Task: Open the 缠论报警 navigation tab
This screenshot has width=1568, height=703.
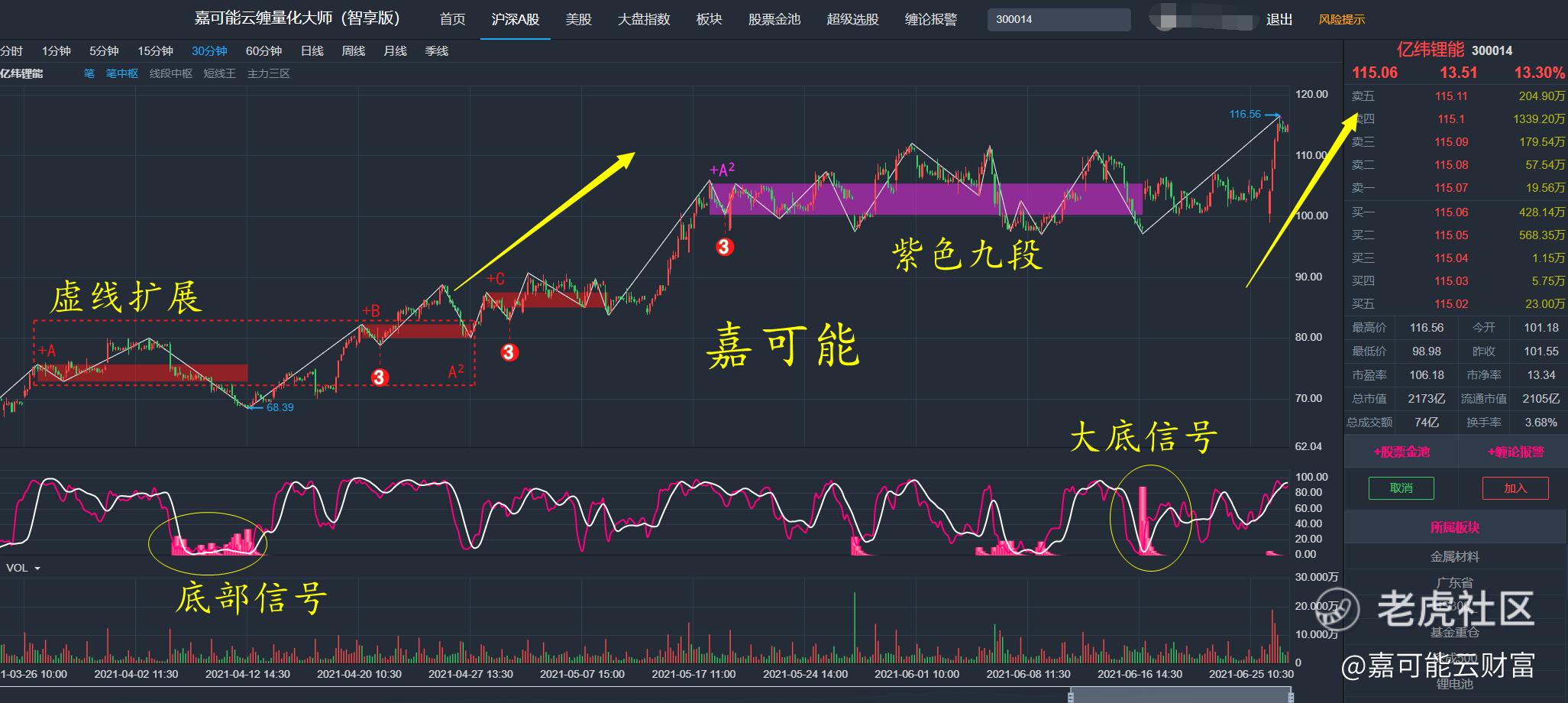Action: coord(931,19)
